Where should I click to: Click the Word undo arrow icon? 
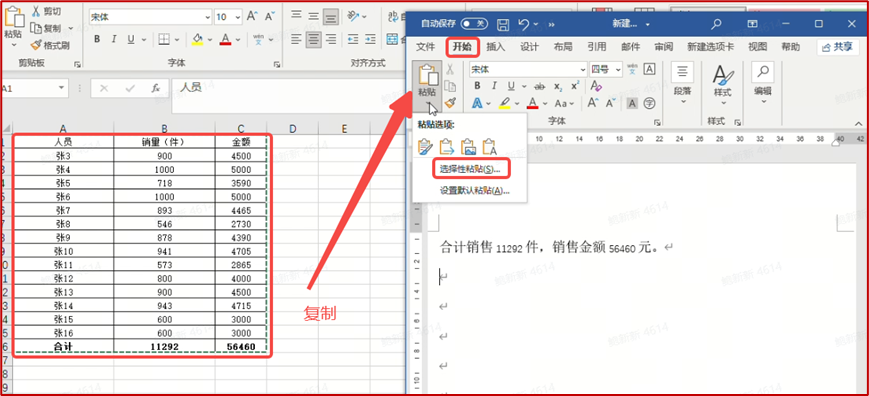click(524, 24)
